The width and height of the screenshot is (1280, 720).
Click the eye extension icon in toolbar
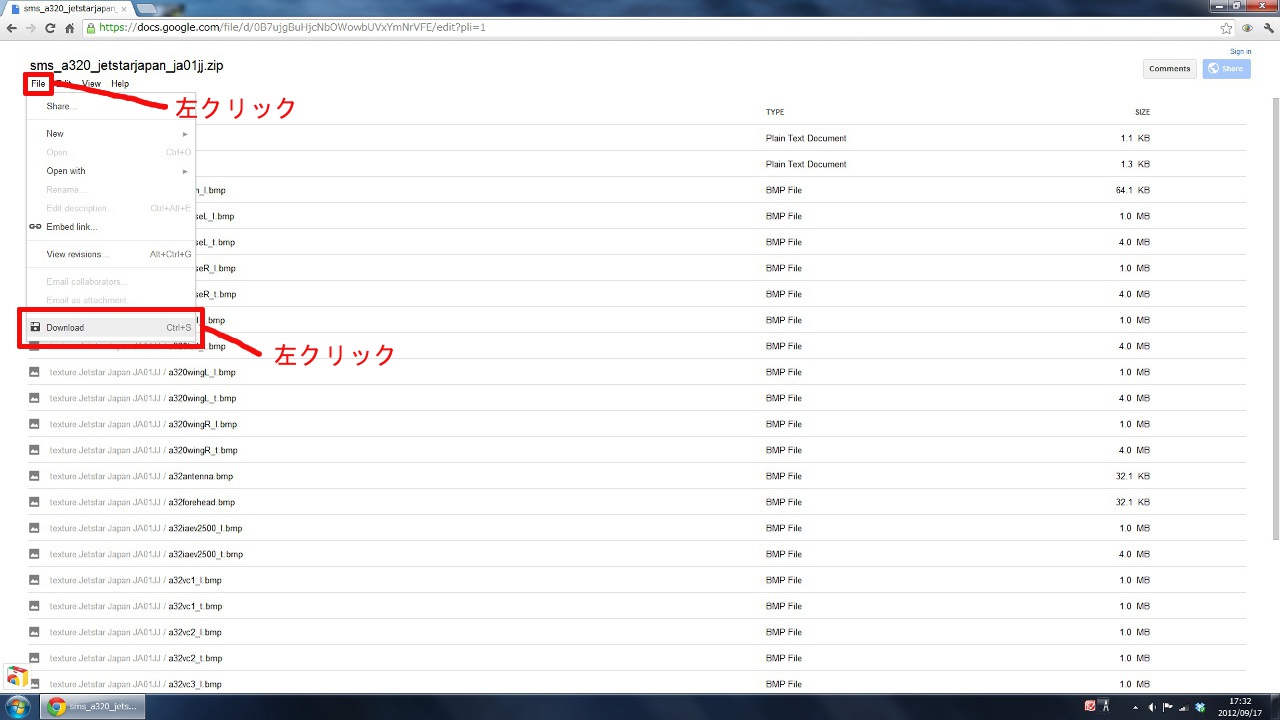click(x=1247, y=28)
